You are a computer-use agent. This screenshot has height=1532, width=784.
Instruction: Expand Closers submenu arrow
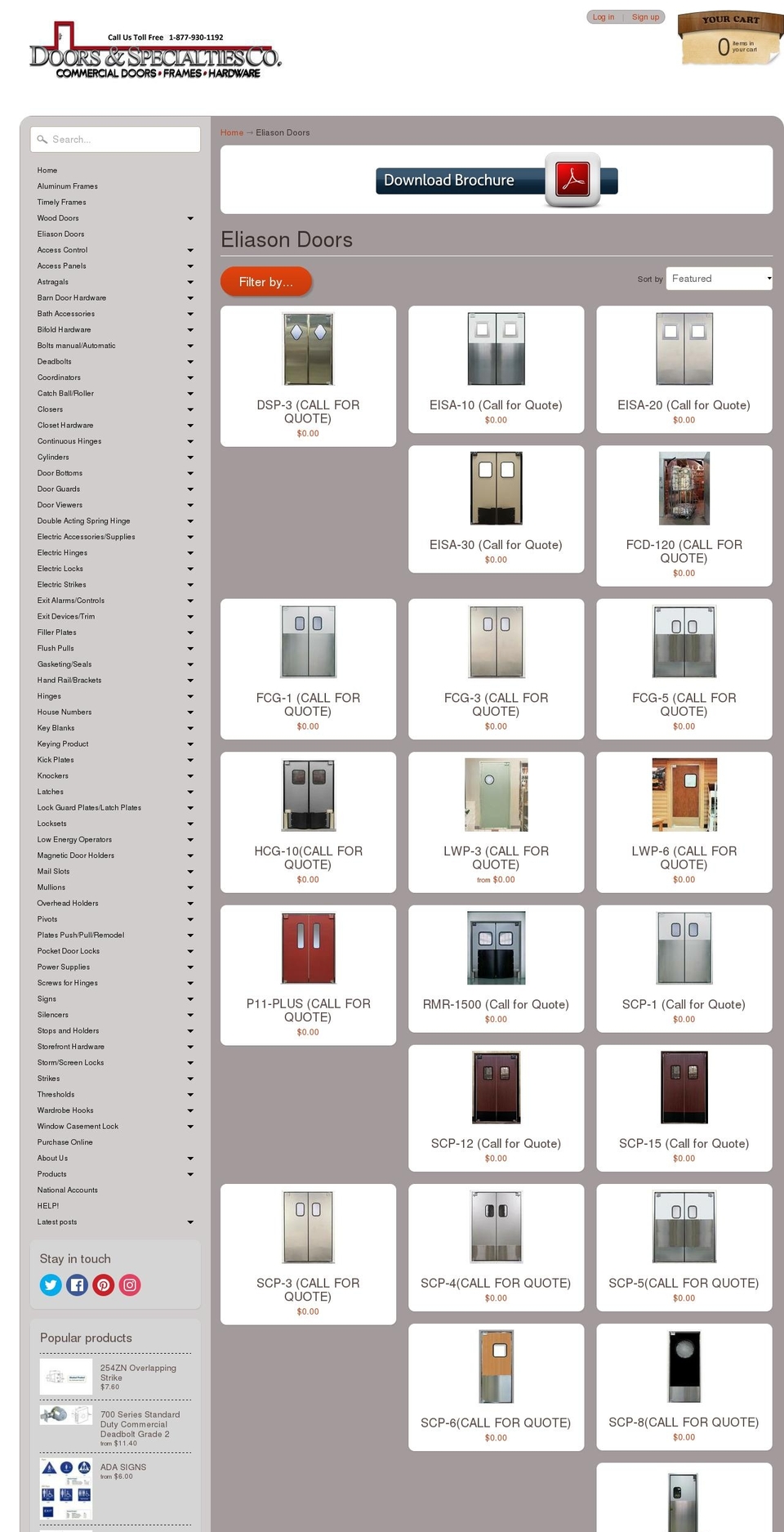190,409
